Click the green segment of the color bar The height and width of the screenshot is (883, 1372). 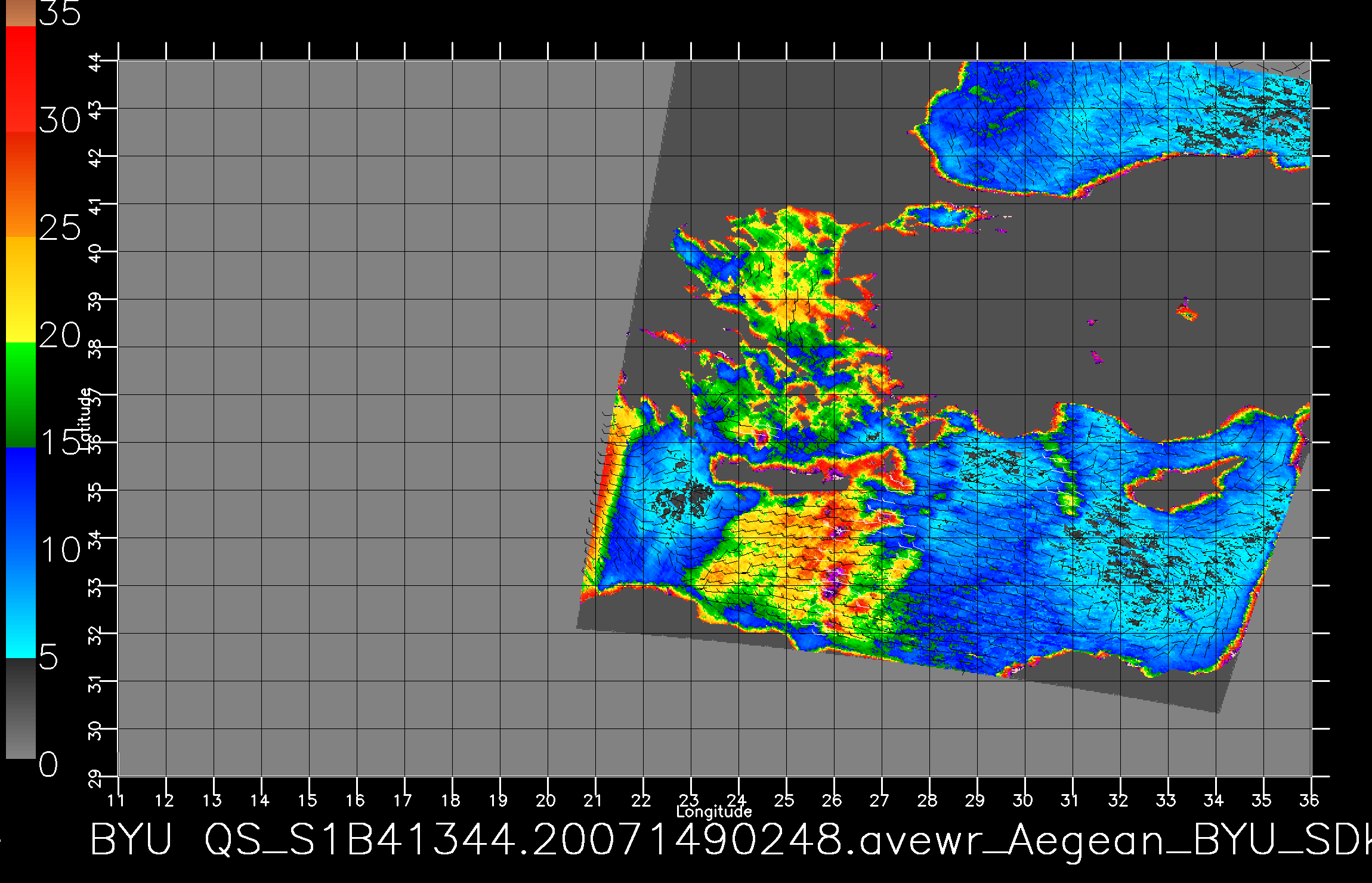(x=21, y=394)
